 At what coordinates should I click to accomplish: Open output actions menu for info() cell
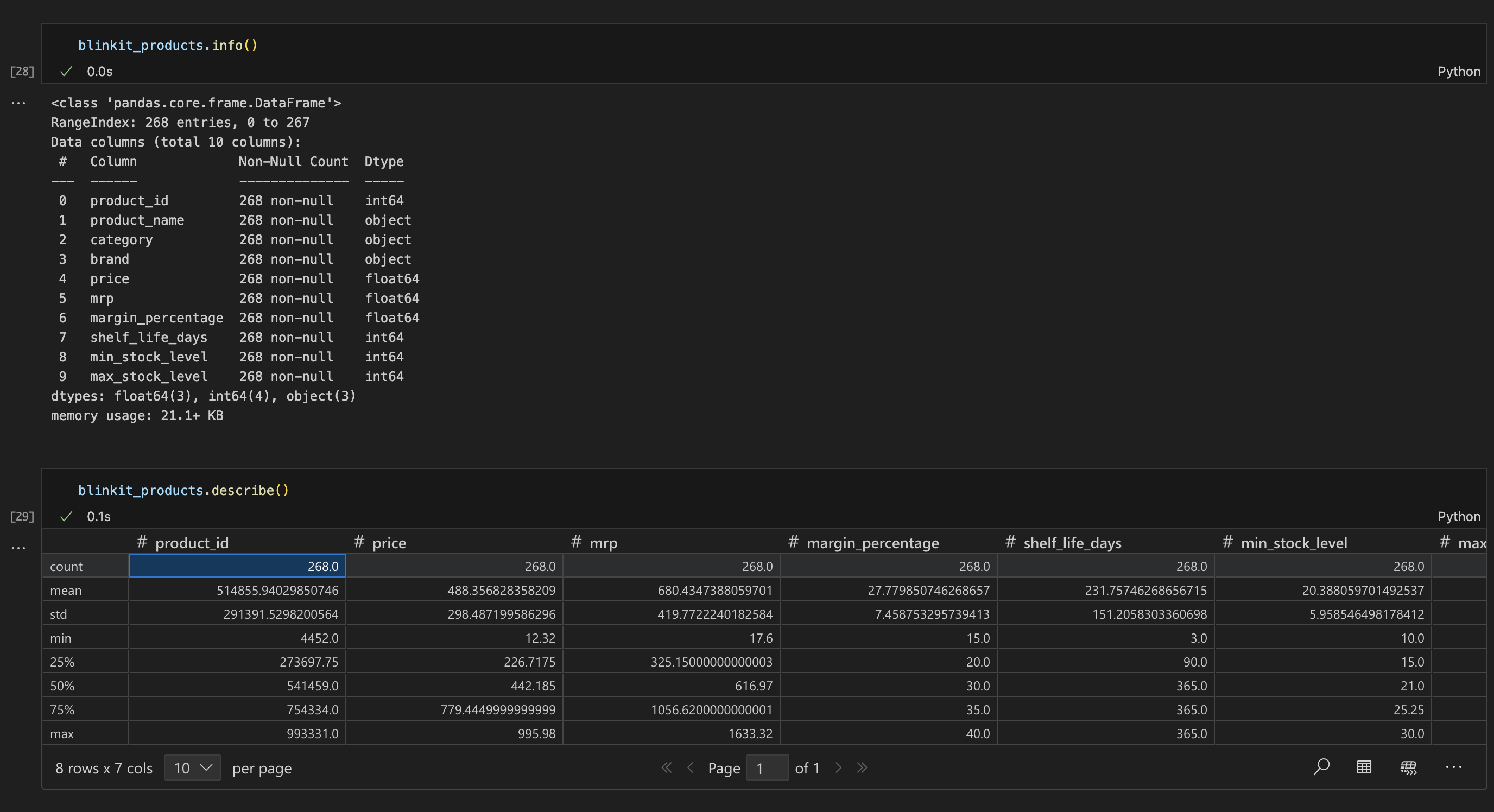tap(18, 103)
